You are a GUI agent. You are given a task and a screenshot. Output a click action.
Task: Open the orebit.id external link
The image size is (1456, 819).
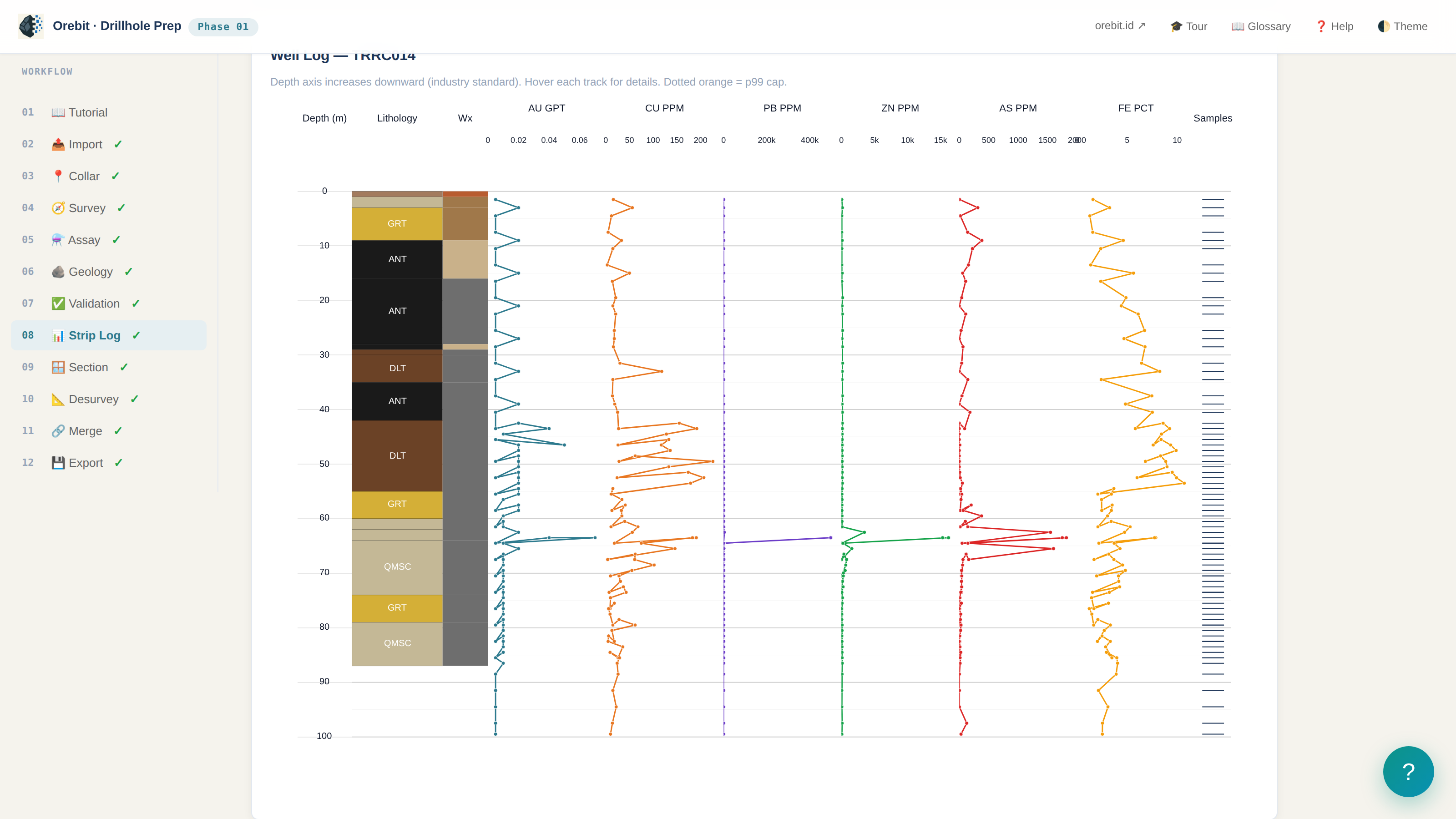(1120, 26)
